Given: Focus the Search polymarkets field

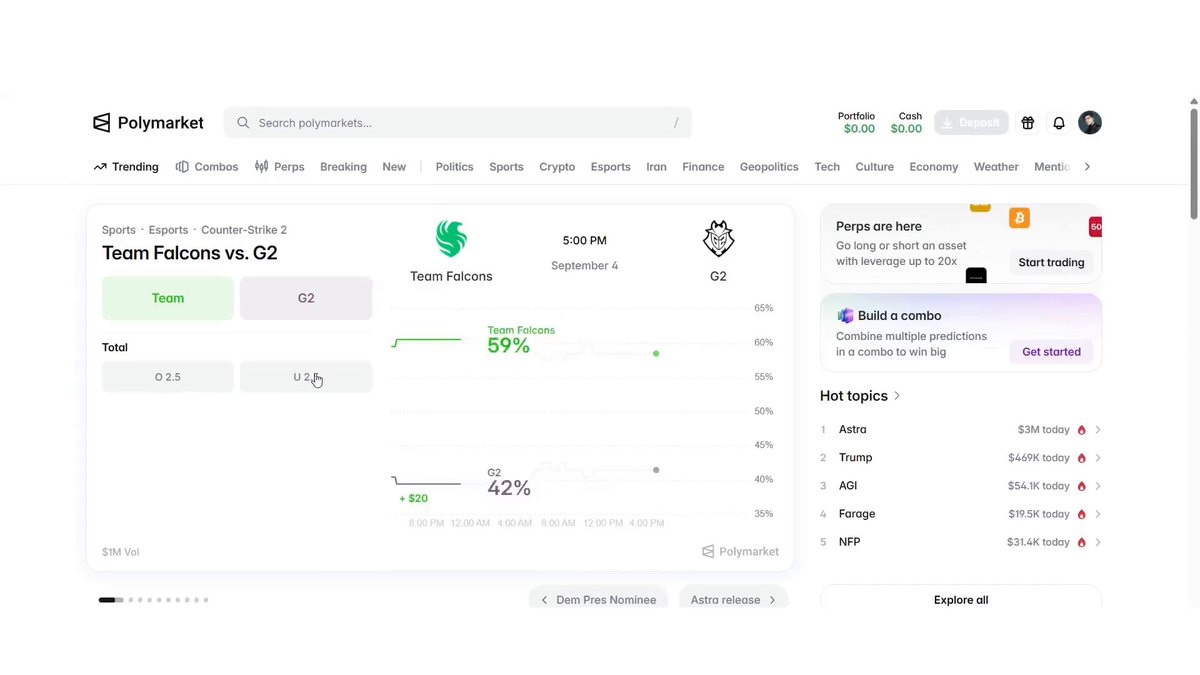Looking at the screenshot, I should click(x=458, y=123).
